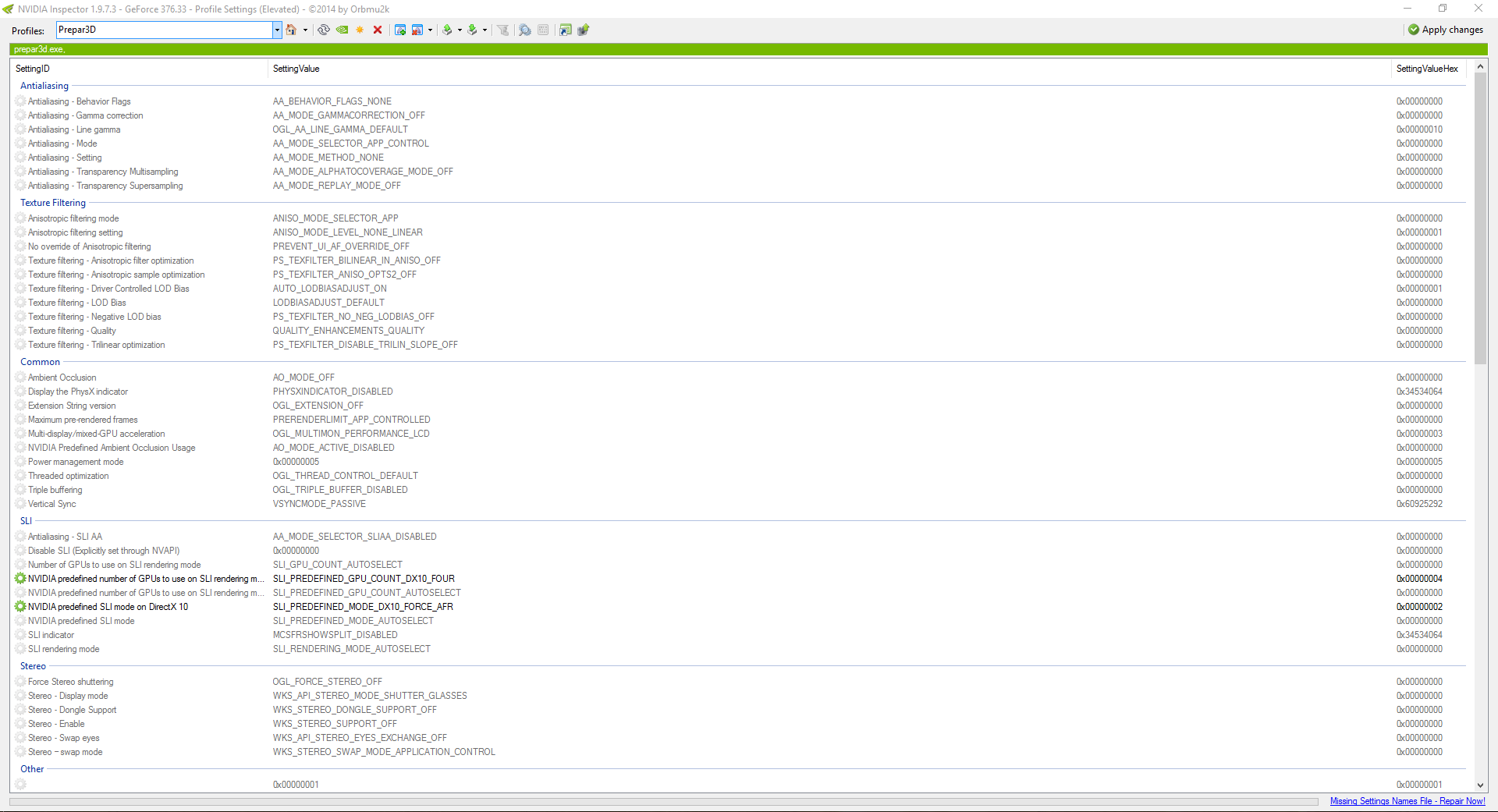Click the AA_MODE_SELECTOR_APP_CONTROL value
Viewport: 1498px width, 812px height.
(350, 144)
